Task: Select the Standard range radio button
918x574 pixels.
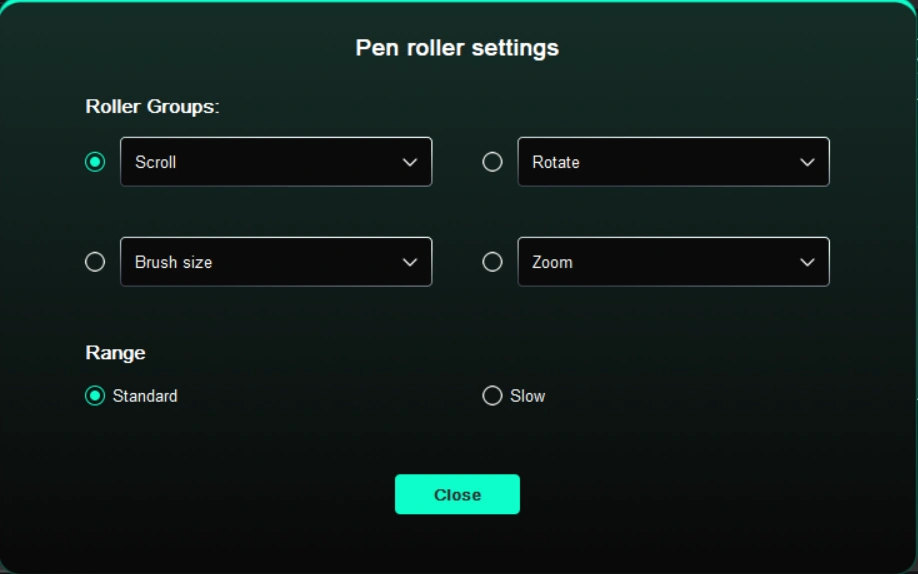Action: pyautogui.click(x=95, y=396)
